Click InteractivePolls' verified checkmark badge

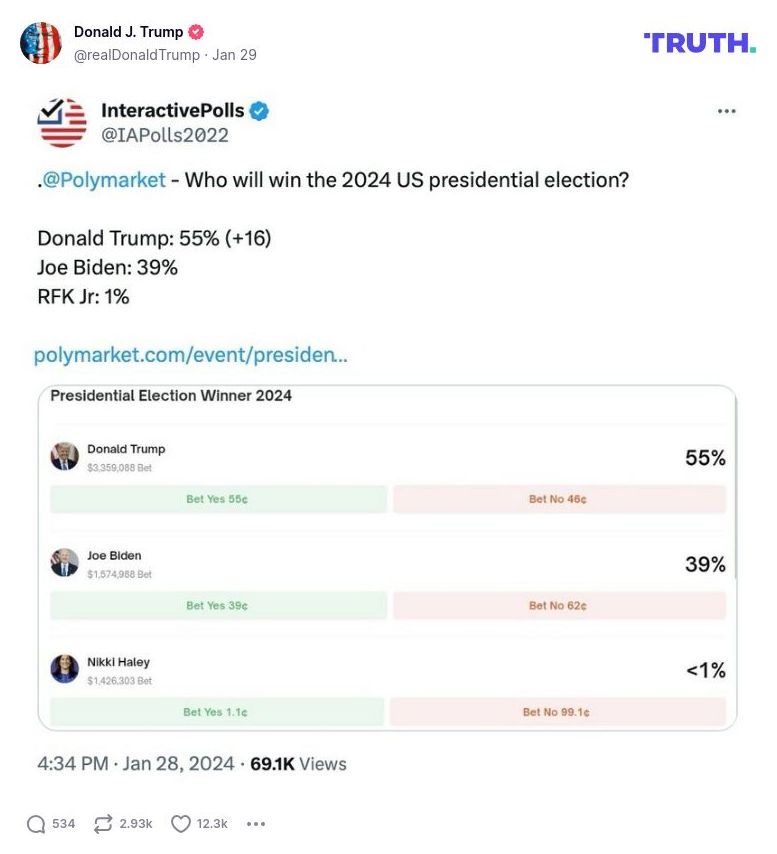(260, 112)
